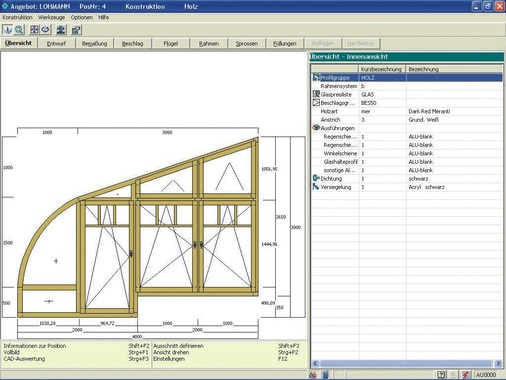Viewport: 506px width, 380px height.
Task: Switch to the Beschlag tab
Action: 132,43
